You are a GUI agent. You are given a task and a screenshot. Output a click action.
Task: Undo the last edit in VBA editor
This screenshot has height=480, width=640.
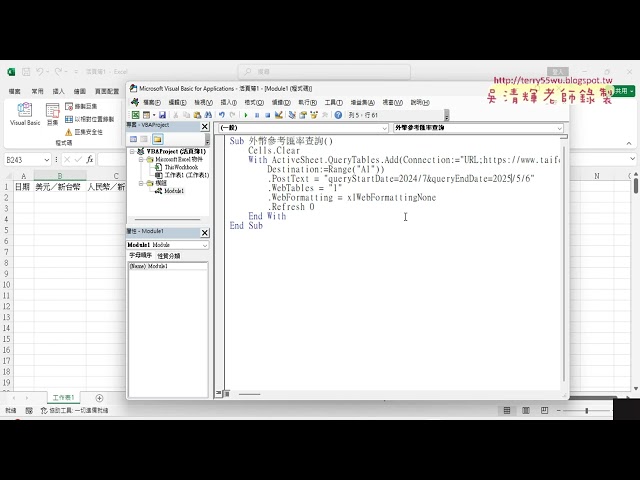tap(222, 115)
